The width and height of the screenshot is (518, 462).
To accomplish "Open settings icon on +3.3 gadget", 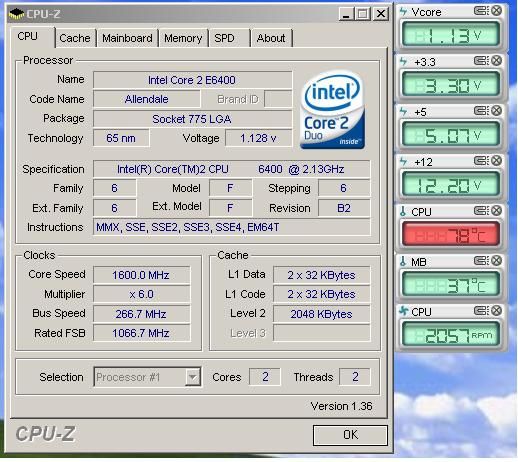I will (x=481, y=61).
